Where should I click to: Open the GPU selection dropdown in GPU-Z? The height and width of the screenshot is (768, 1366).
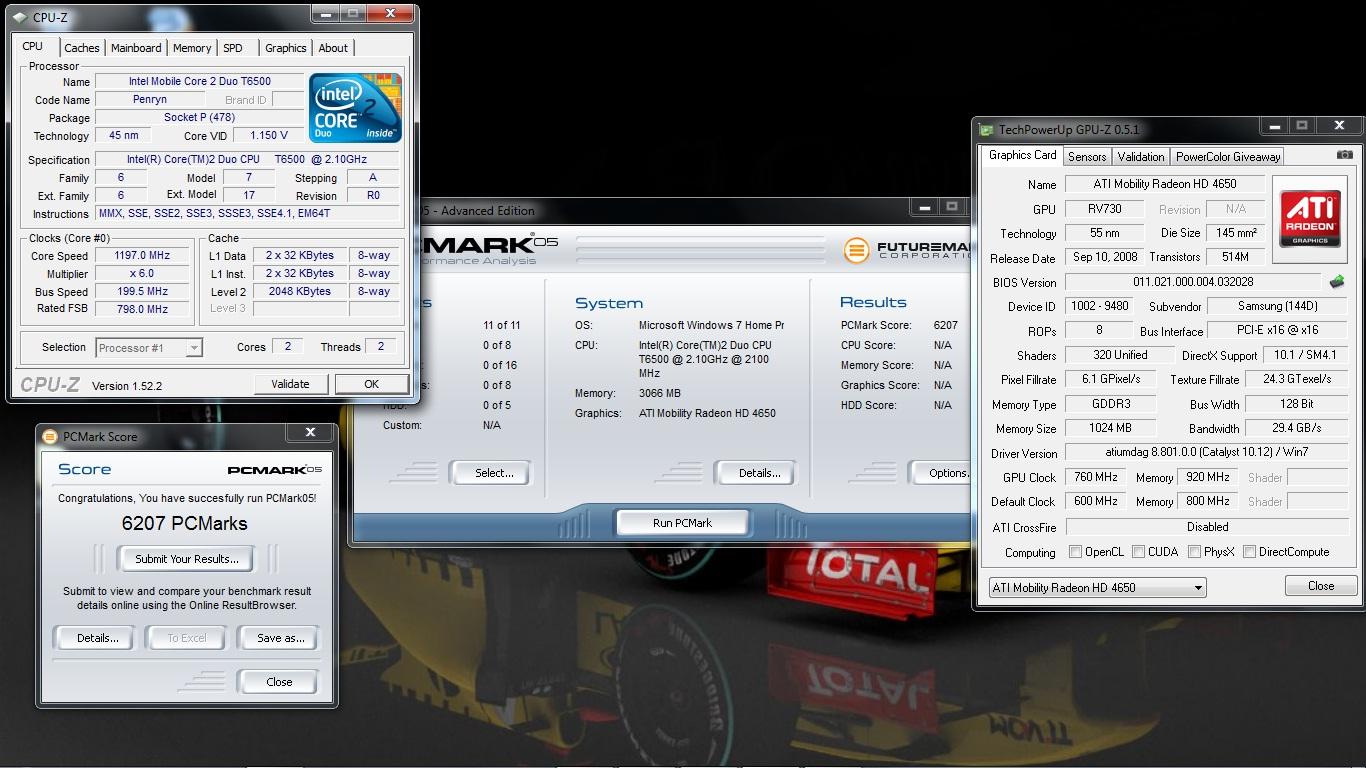click(1097, 588)
